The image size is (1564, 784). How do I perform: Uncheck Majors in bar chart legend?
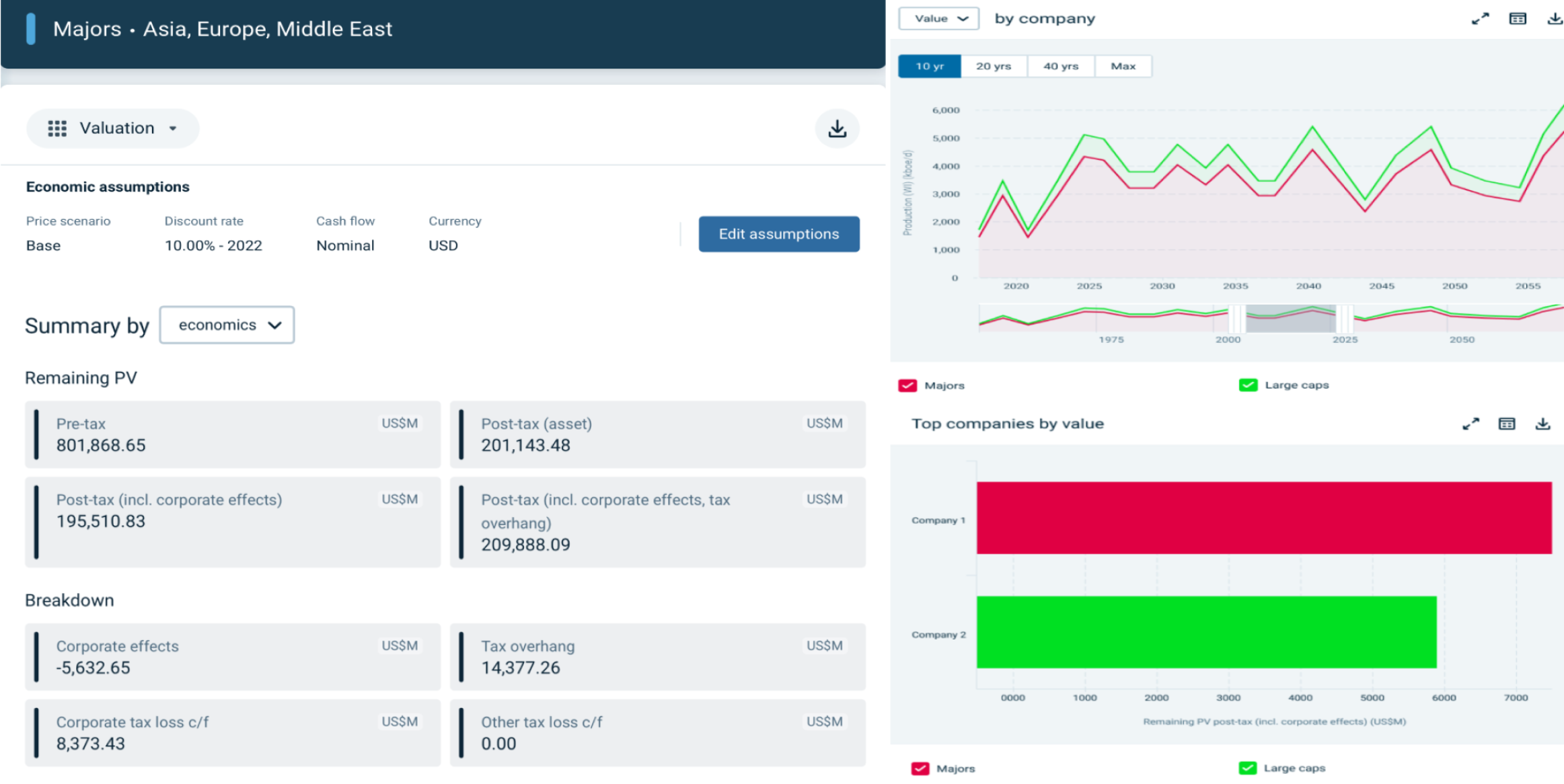coord(920,768)
